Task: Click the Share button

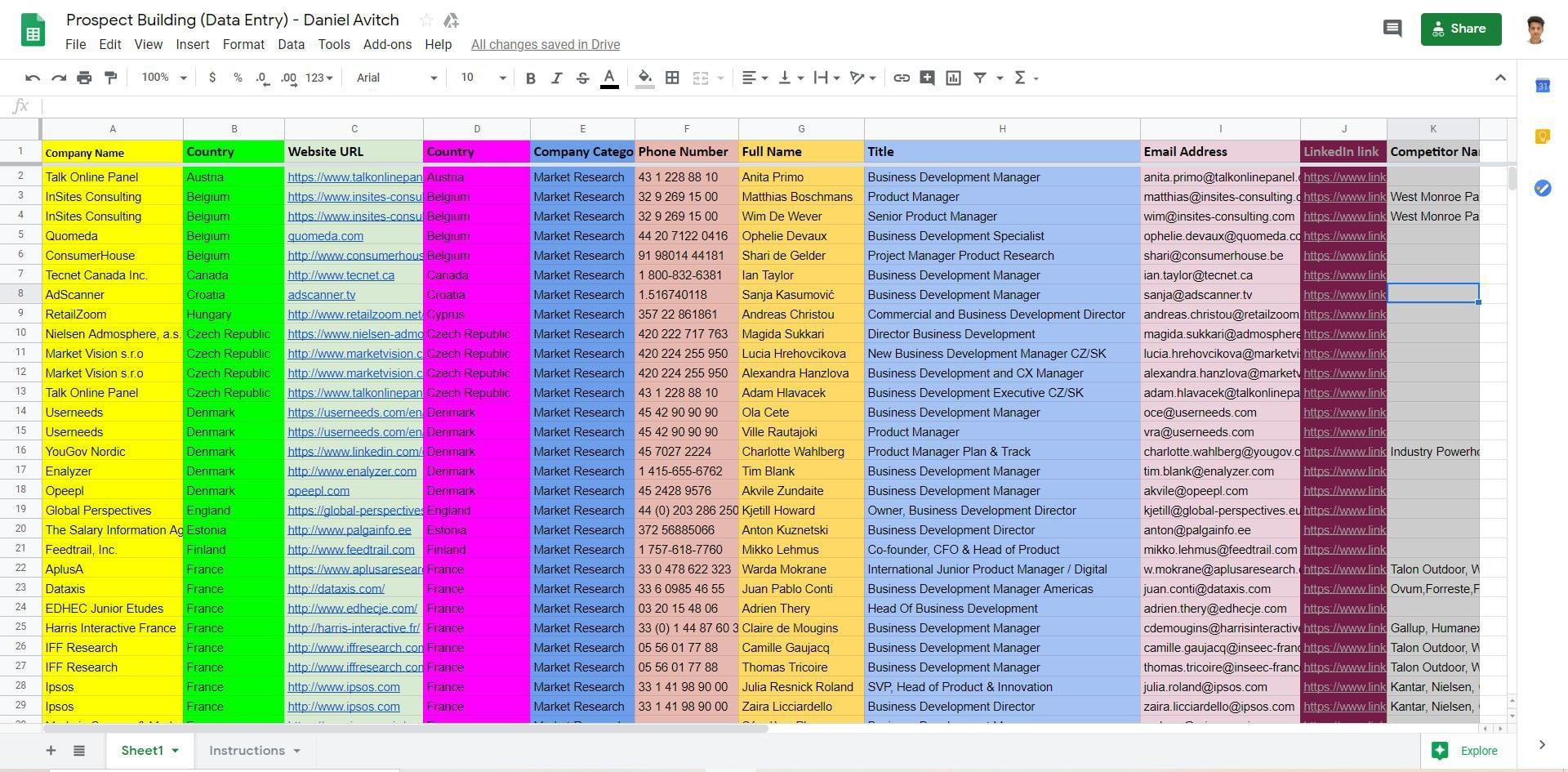Action: tap(1461, 29)
